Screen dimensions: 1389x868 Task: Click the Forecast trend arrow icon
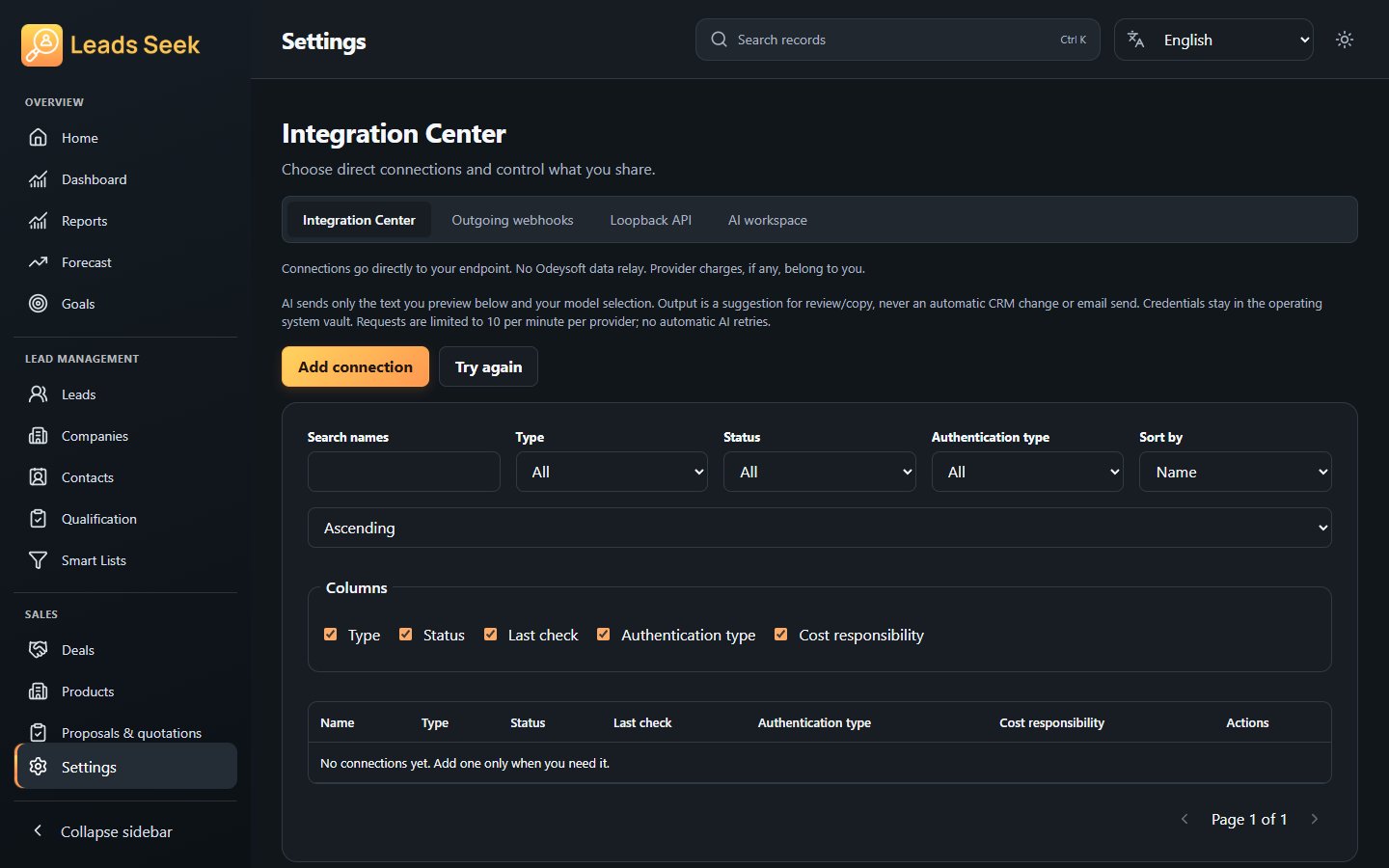point(39,262)
